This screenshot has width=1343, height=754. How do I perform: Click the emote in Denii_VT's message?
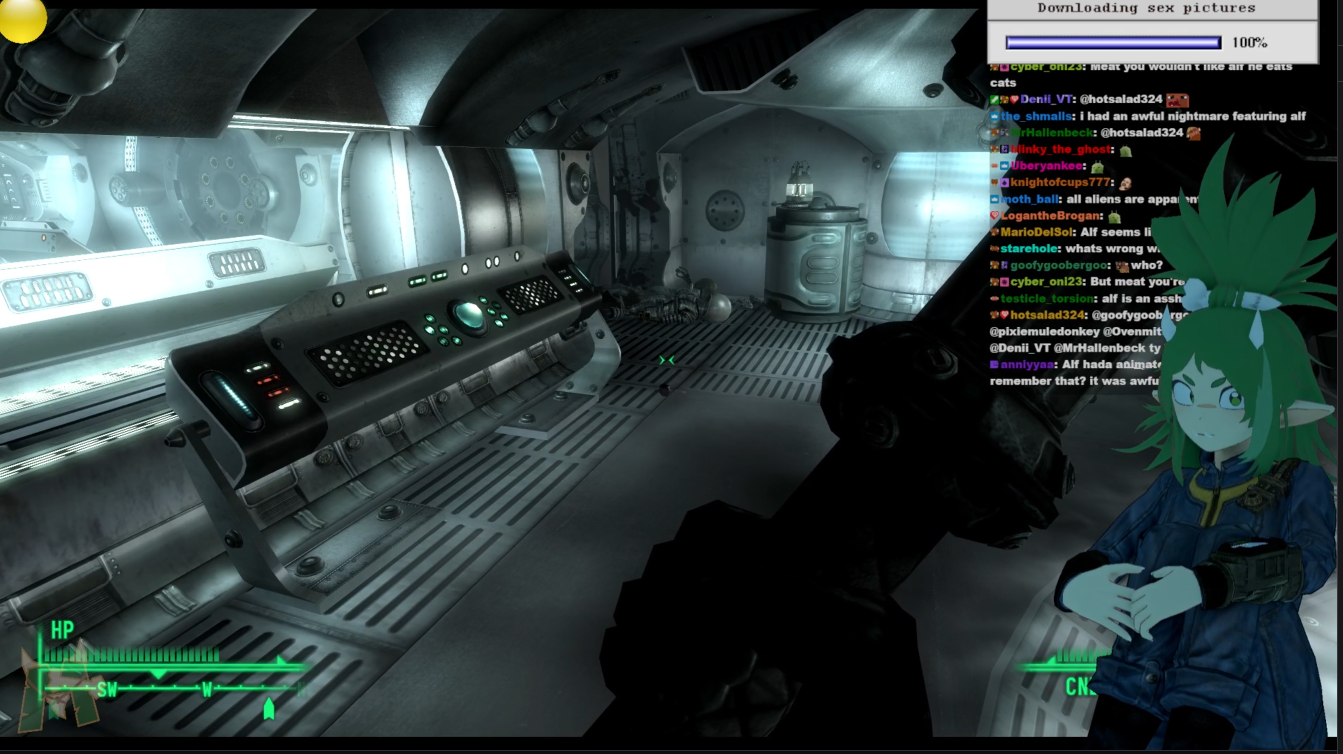click(1177, 100)
